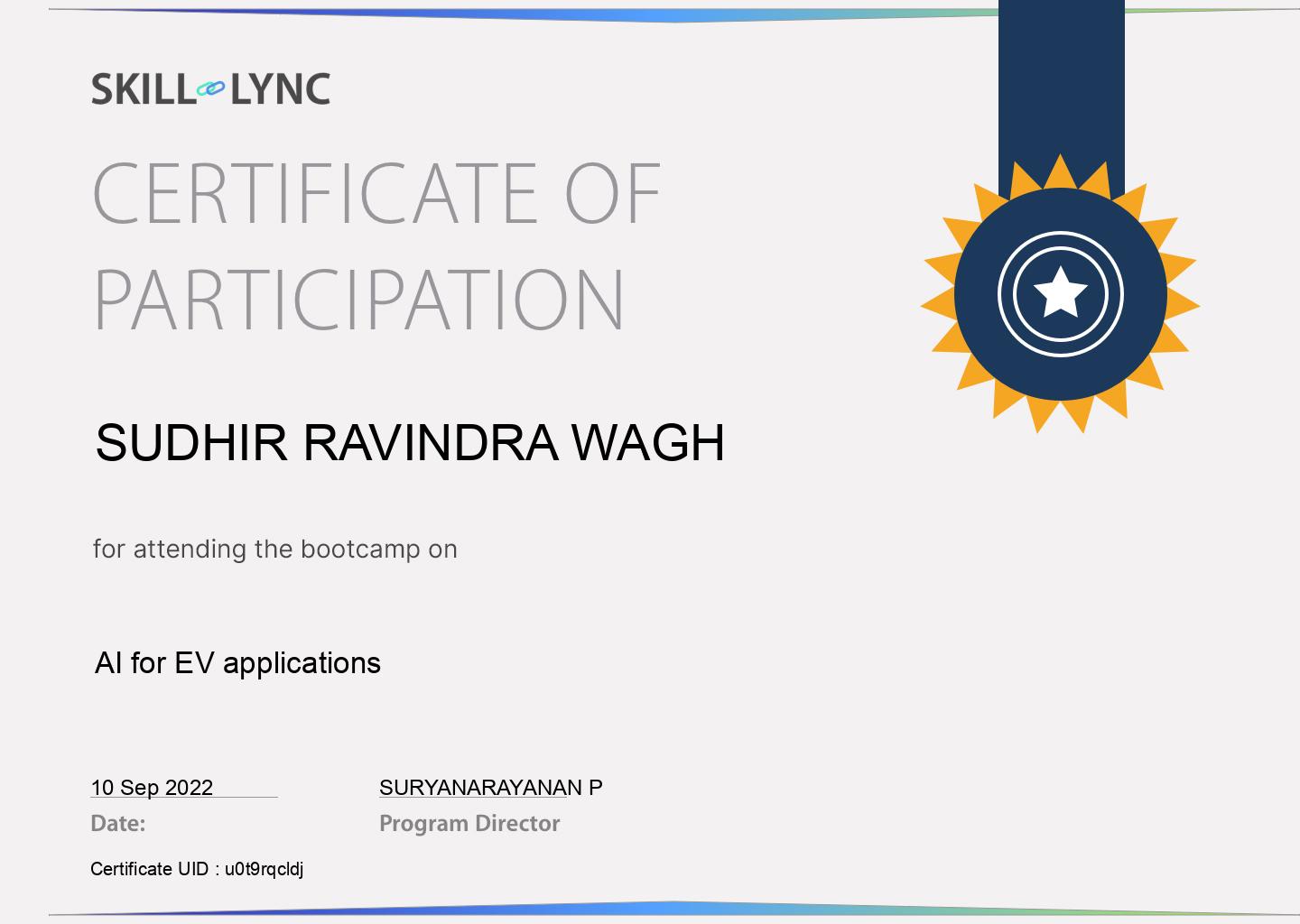This screenshot has width=1300, height=924.
Task: Click the word LYNC in the logo
Action: 280,89
